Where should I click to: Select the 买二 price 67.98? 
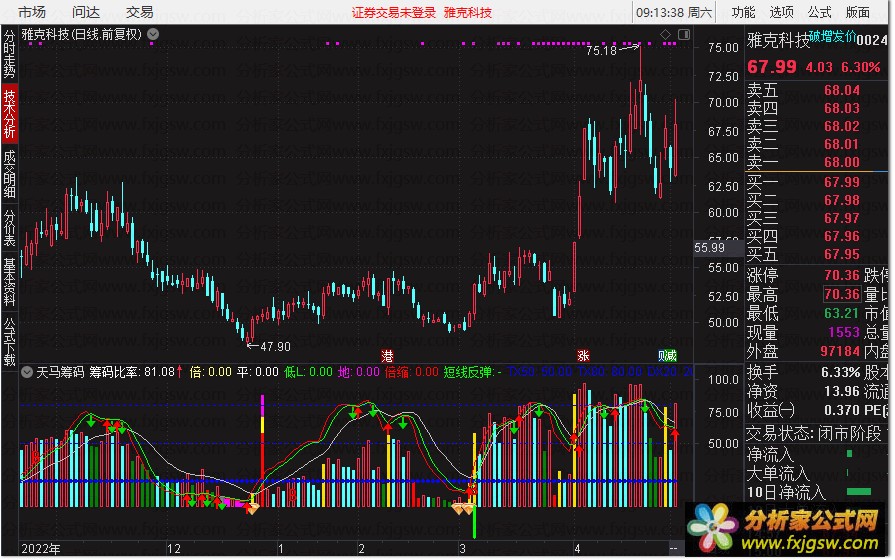[841, 200]
